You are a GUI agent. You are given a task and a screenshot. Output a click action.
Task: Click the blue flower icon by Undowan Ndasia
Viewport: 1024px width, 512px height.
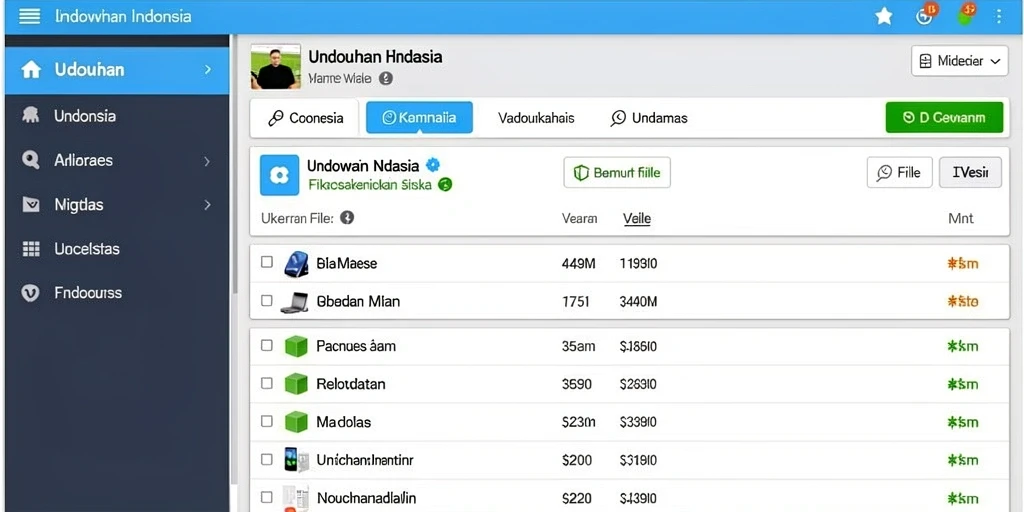tap(280, 175)
